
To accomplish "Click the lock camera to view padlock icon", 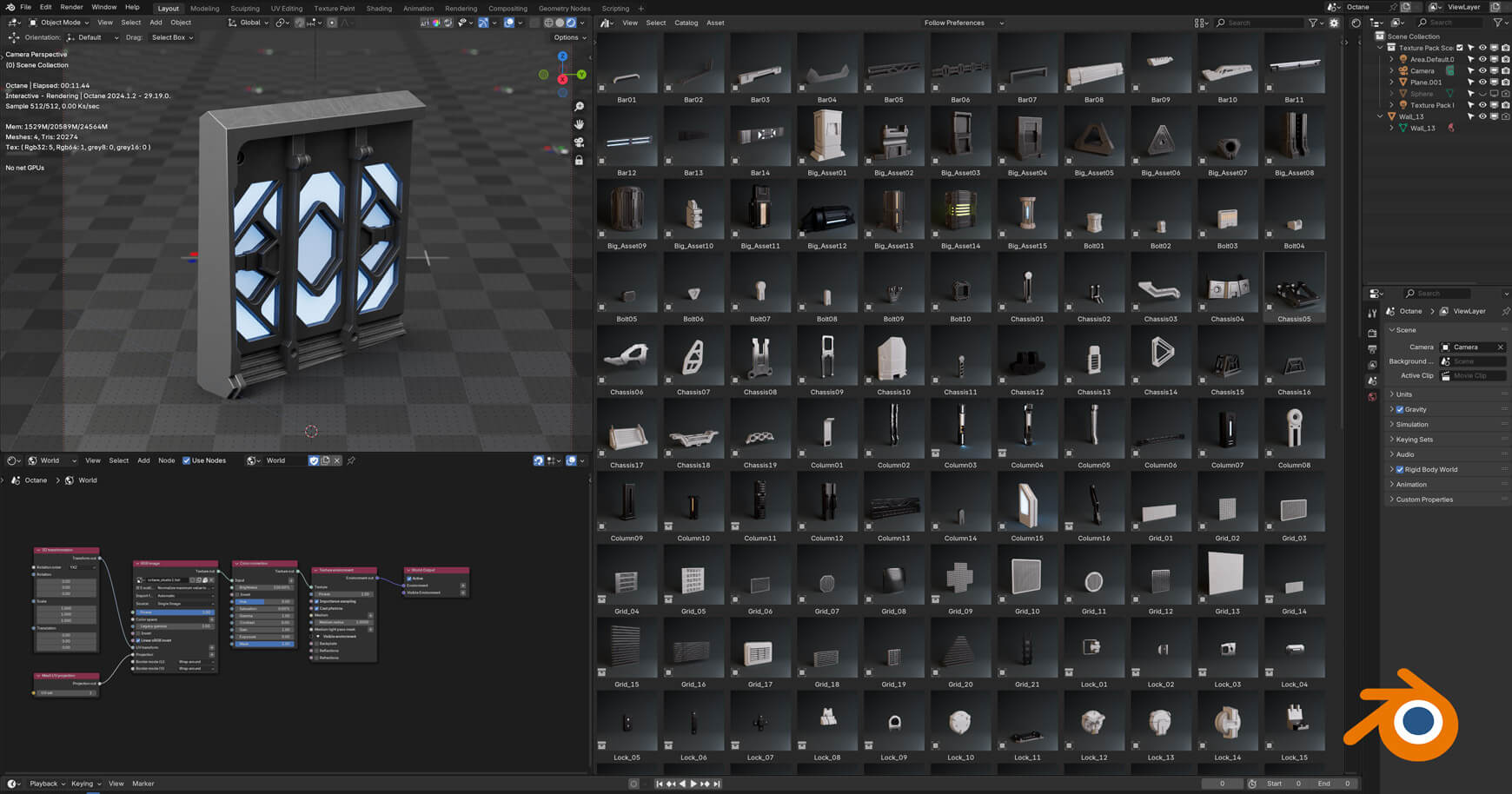I will (x=579, y=161).
